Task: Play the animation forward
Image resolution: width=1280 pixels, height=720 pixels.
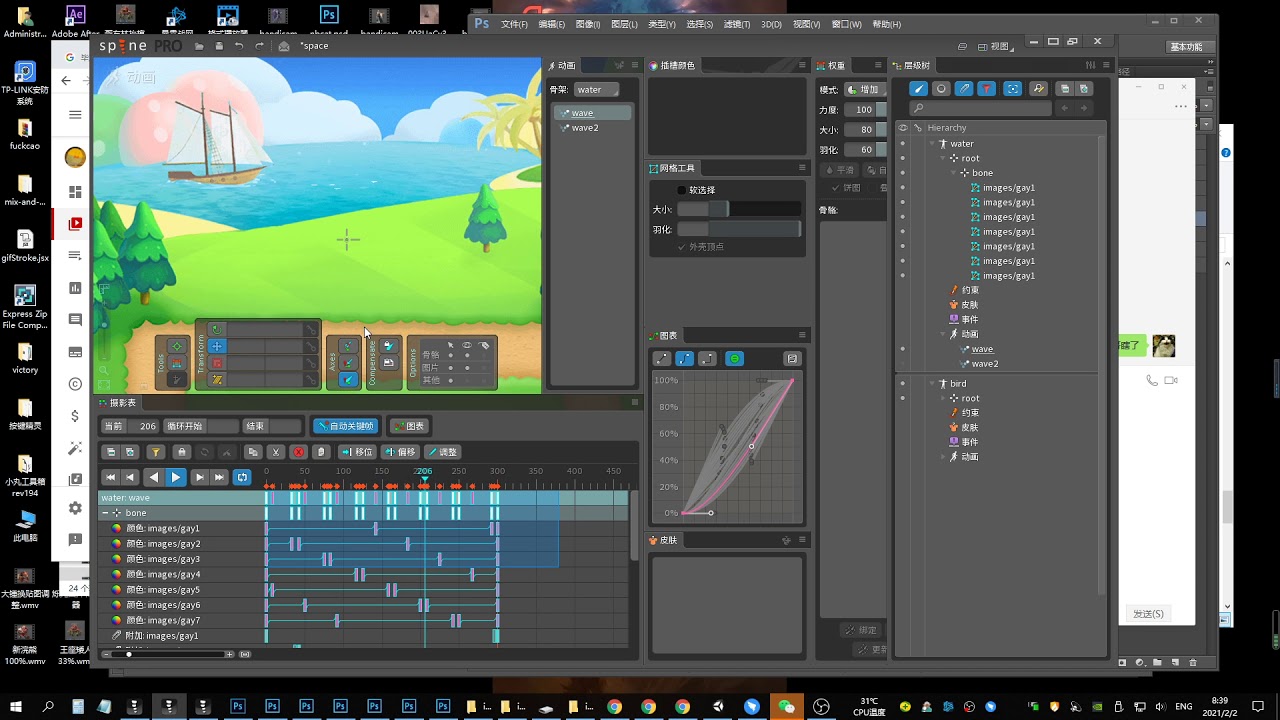Action: pyautogui.click(x=176, y=477)
